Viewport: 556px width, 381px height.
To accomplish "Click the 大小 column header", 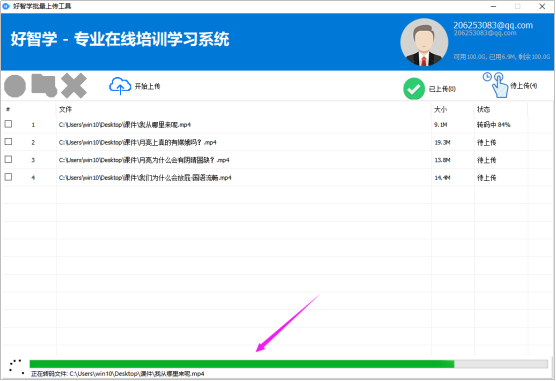I will pyautogui.click(x=440, y=109).
